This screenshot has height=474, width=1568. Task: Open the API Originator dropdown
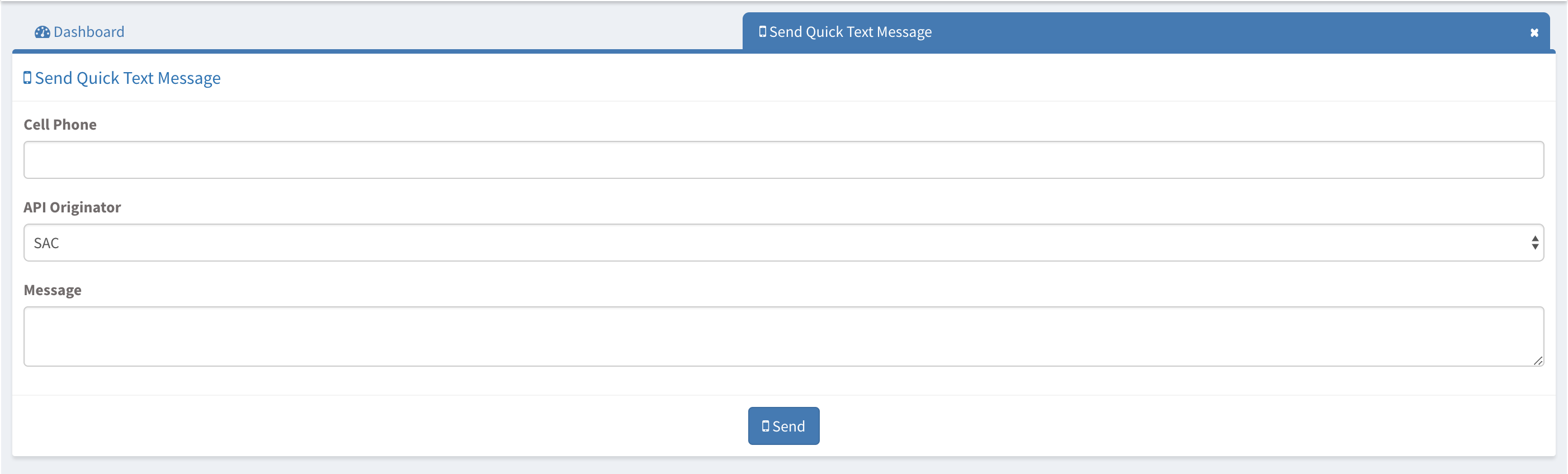[x=783, y=243]
